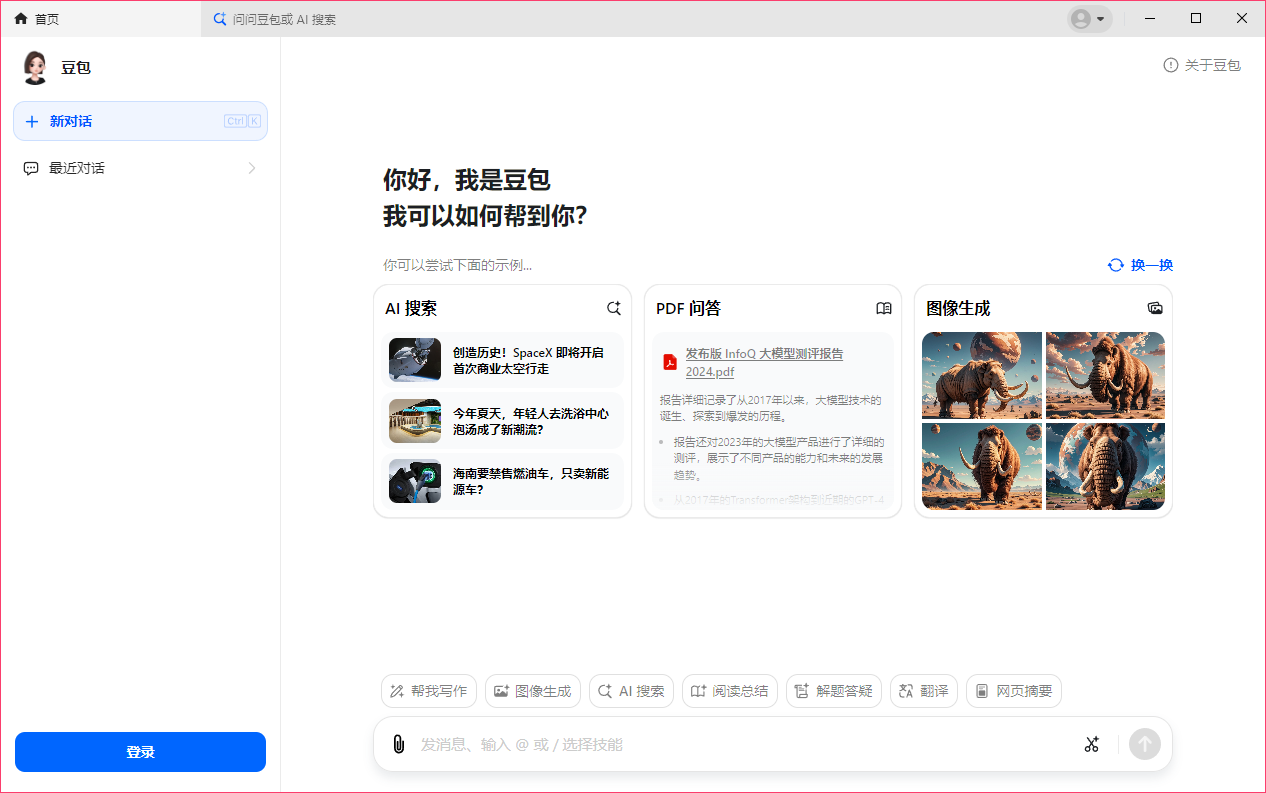Open the avatar account dropdown
The image size is (1266, 793).
pyautogui.click(x=1089, y=19)
